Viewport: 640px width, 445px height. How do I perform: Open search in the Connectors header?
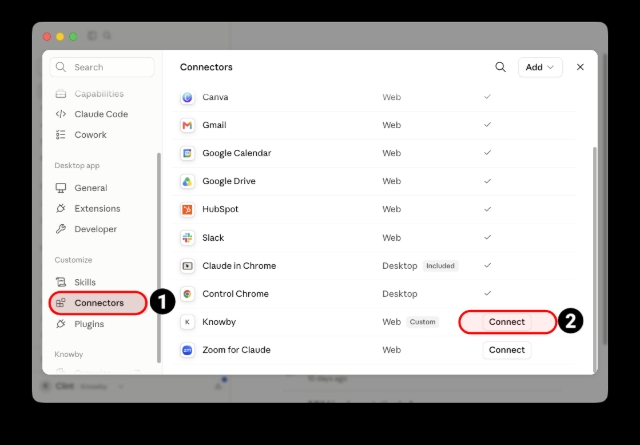pos(500,67)
